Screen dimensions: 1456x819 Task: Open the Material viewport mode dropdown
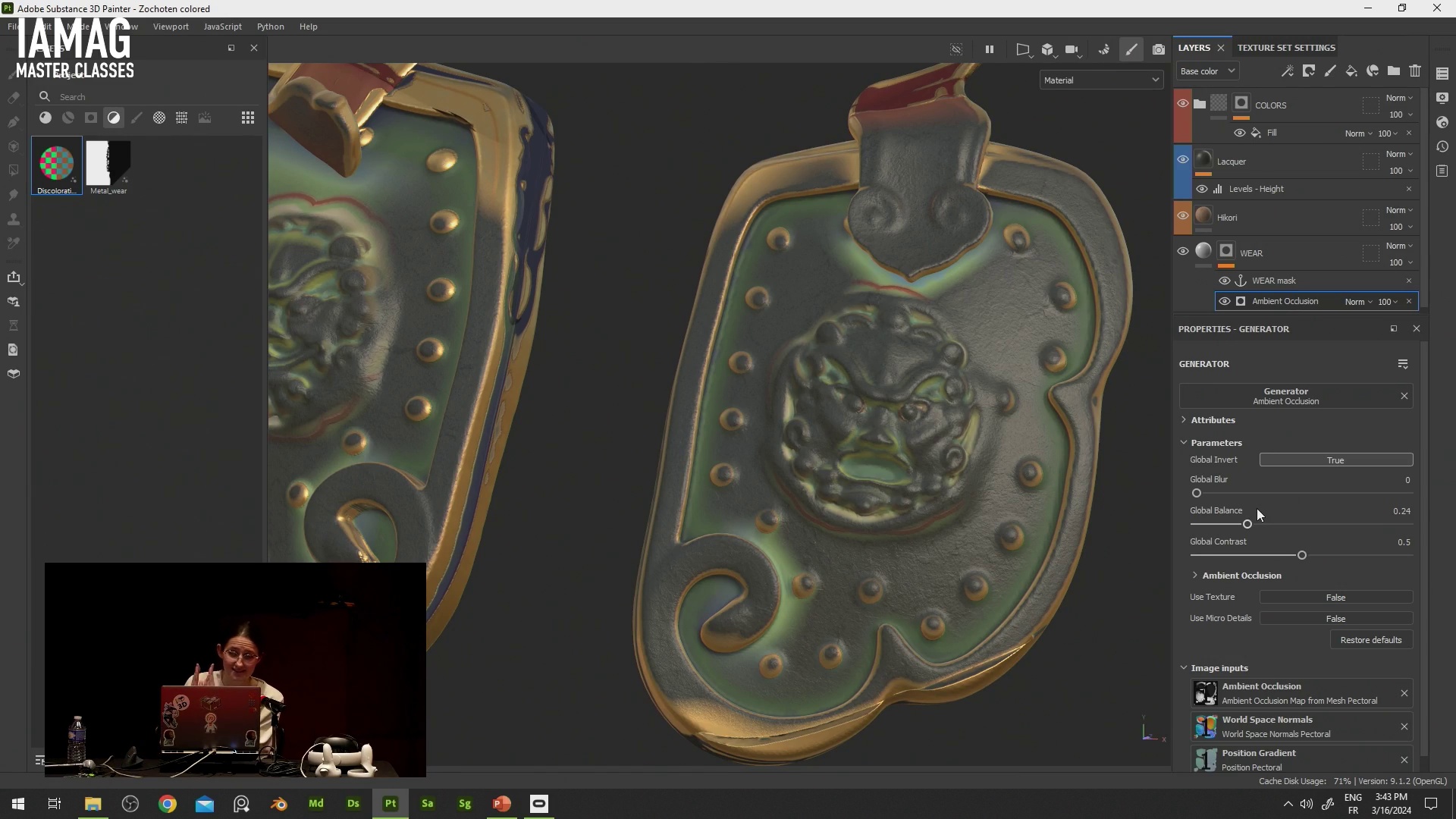pos(1101,80)
